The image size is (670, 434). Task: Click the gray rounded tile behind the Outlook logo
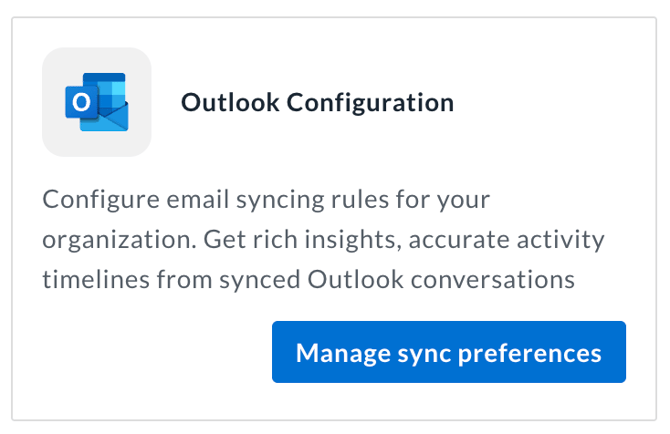tap(97, 102)
